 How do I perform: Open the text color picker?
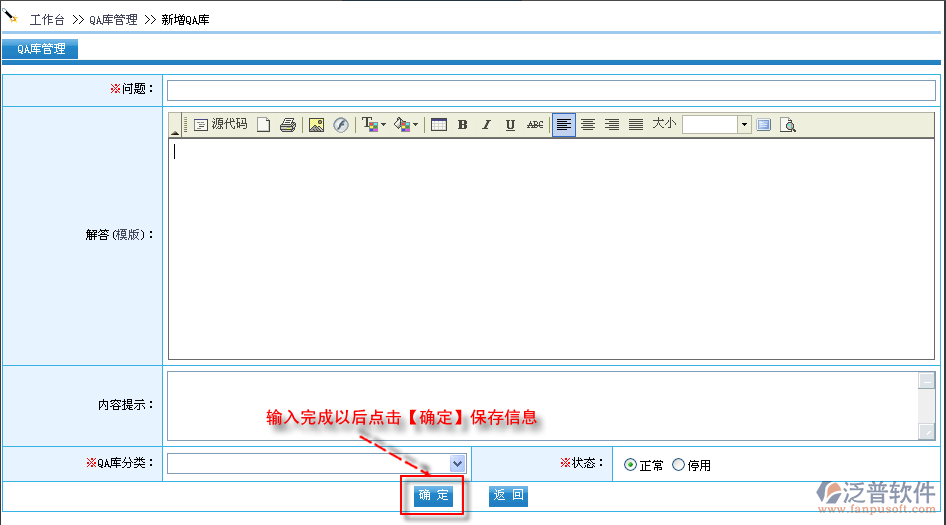[373, 124]
